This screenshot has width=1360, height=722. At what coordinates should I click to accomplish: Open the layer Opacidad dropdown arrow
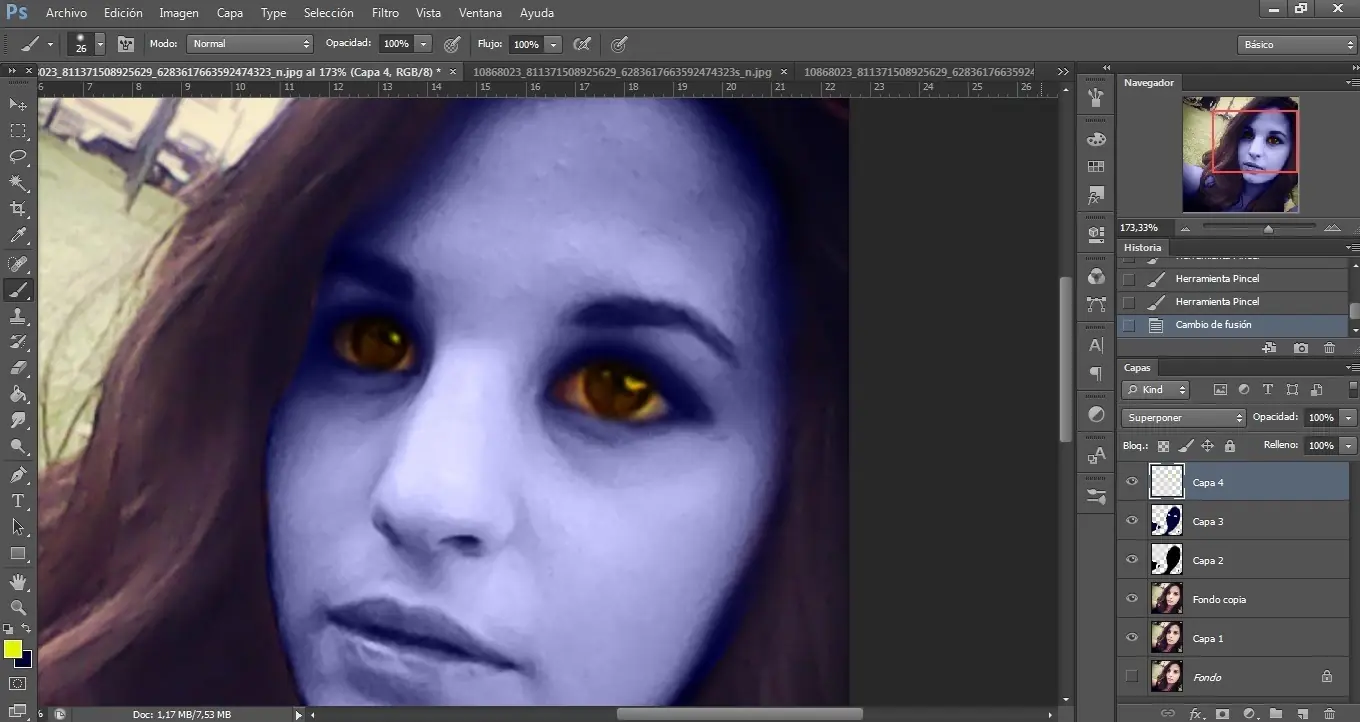click(x=1349, y=417)
